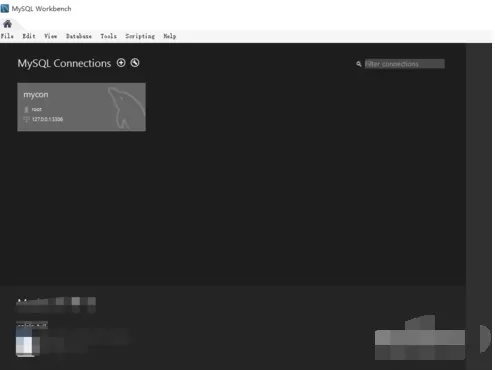The width and height of the screenshot is (495, 370).
Task: Click the MySQL Workbench title bar logo
Action: [5, 8]
